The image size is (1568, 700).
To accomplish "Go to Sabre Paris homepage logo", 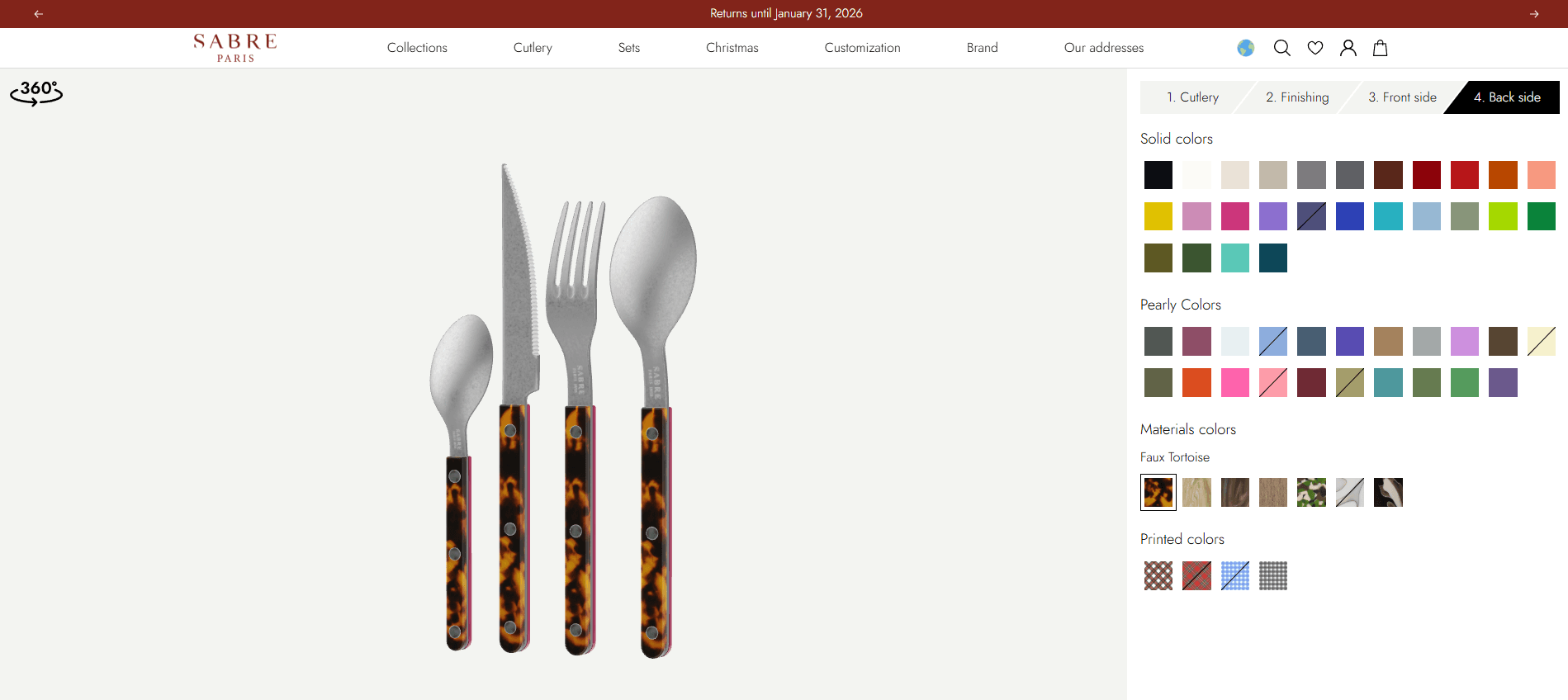I will pyautogui.click(x=235, y=48).
